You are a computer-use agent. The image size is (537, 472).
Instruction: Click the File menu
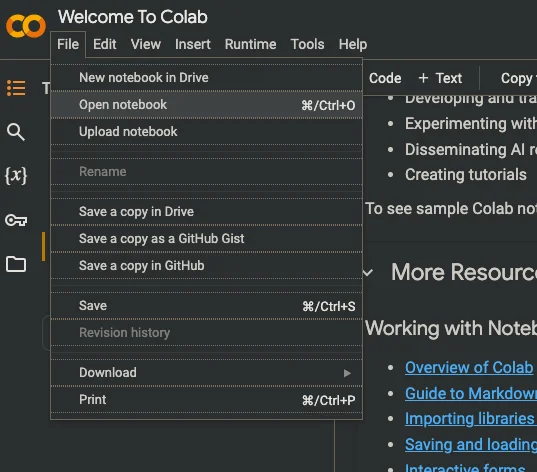pyautogui.click(x=68, y=44)
